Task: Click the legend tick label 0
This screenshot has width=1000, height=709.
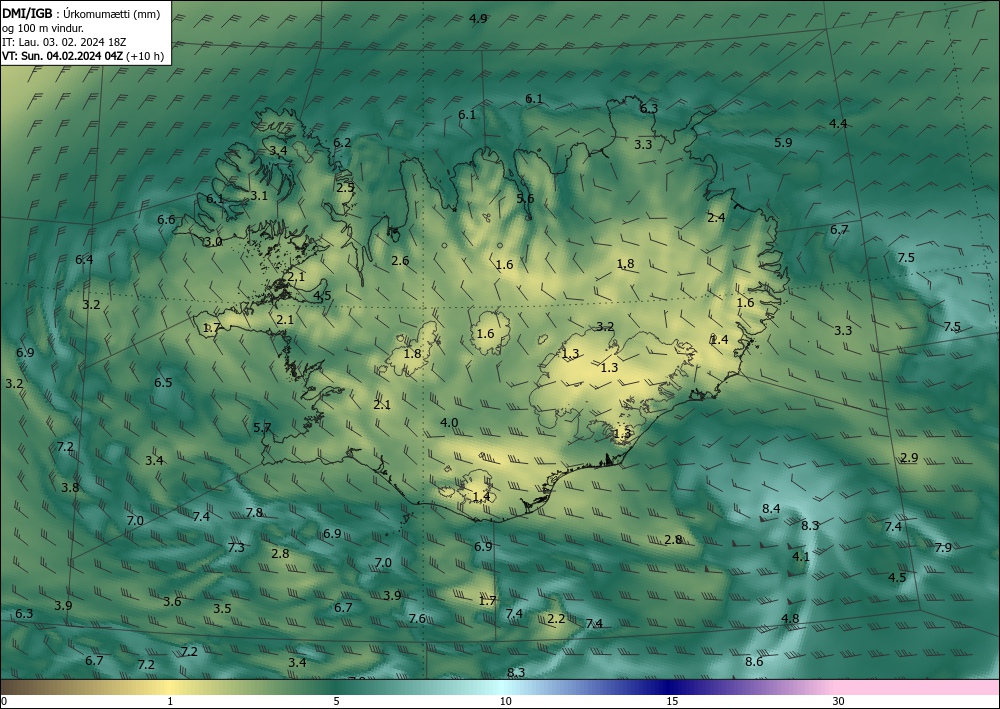Action: [x=4, y=701]
